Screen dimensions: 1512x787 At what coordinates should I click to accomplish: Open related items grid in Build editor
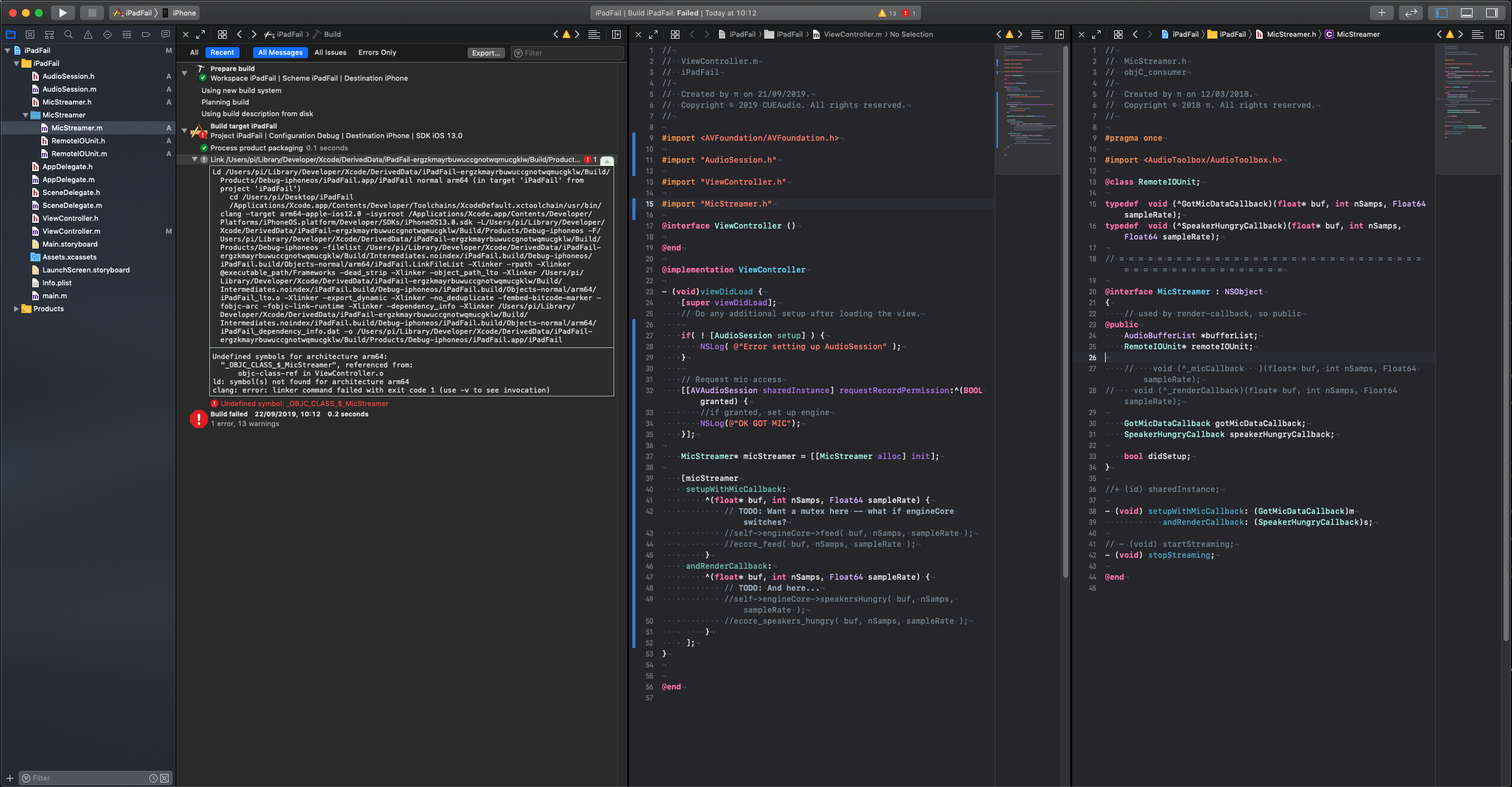pos(222,34)
